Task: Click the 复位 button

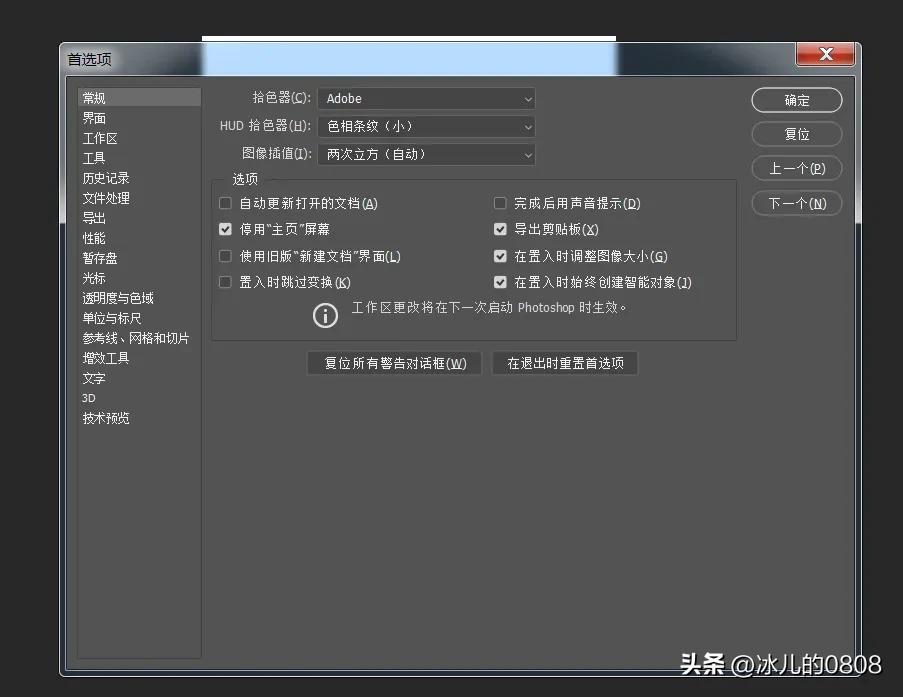Action: click(x=796, y=134)
